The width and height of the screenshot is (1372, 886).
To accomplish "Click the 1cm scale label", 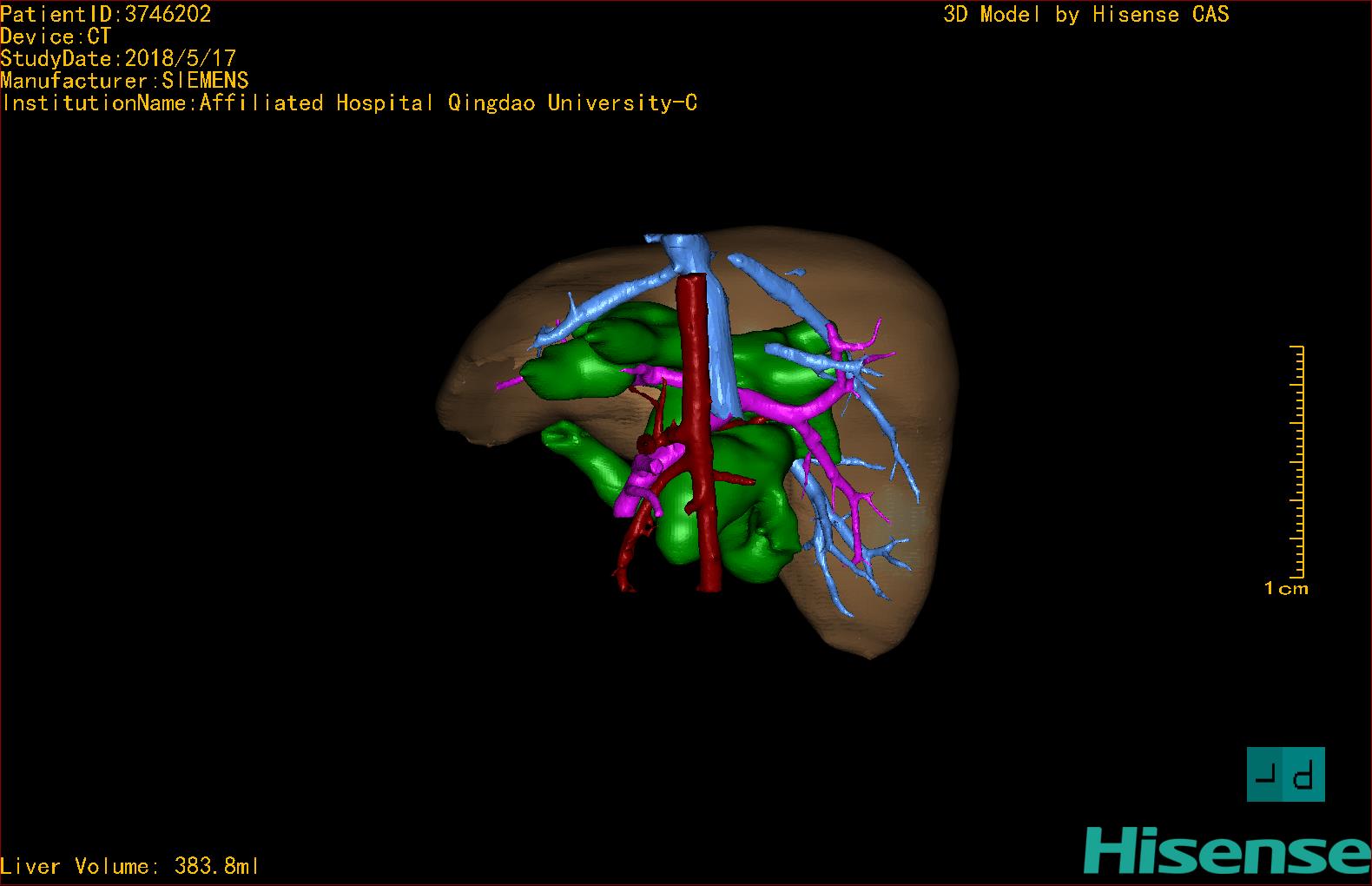I will (1286, 589).
